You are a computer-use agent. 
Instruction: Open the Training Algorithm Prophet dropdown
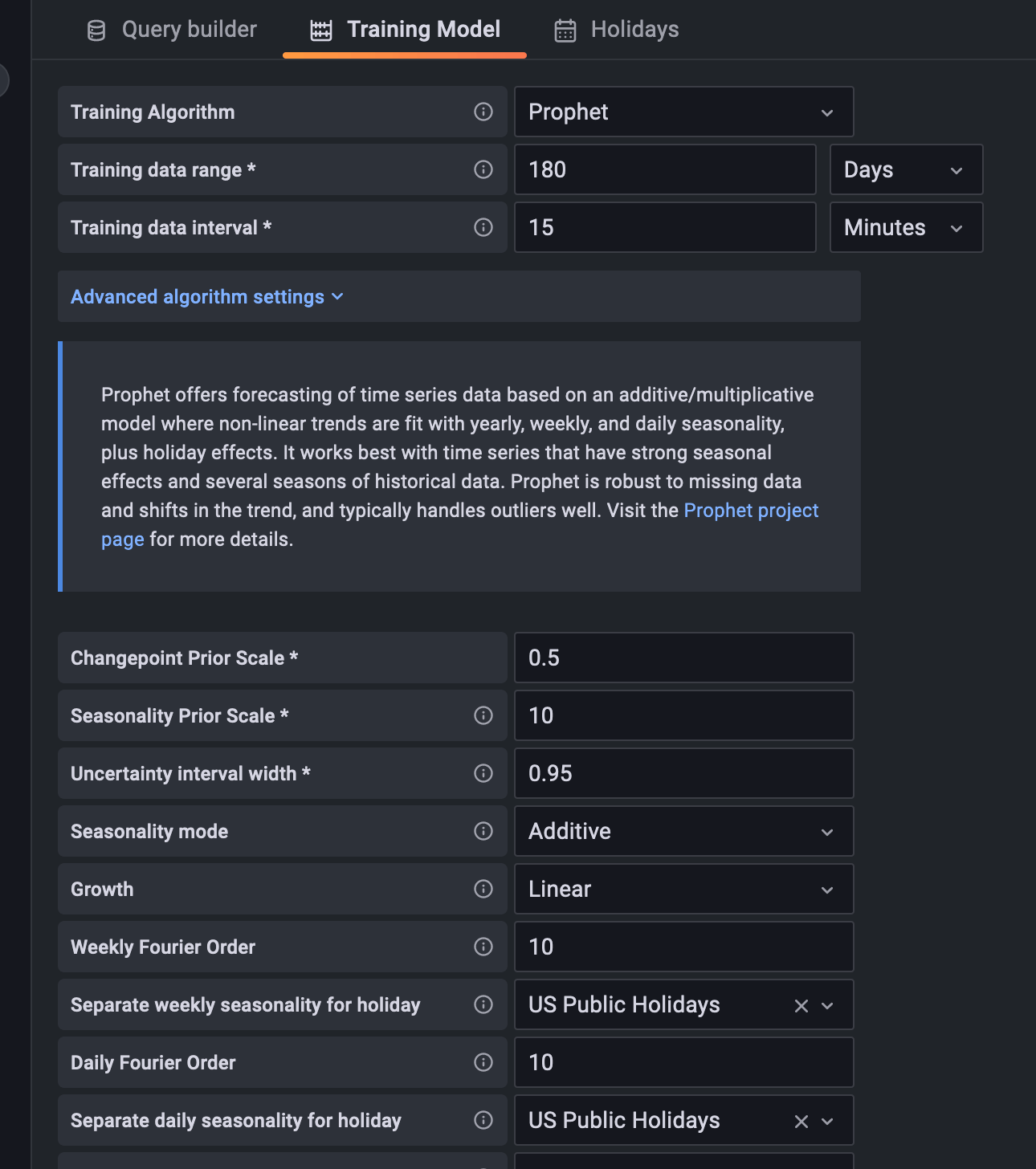point(683,112)
